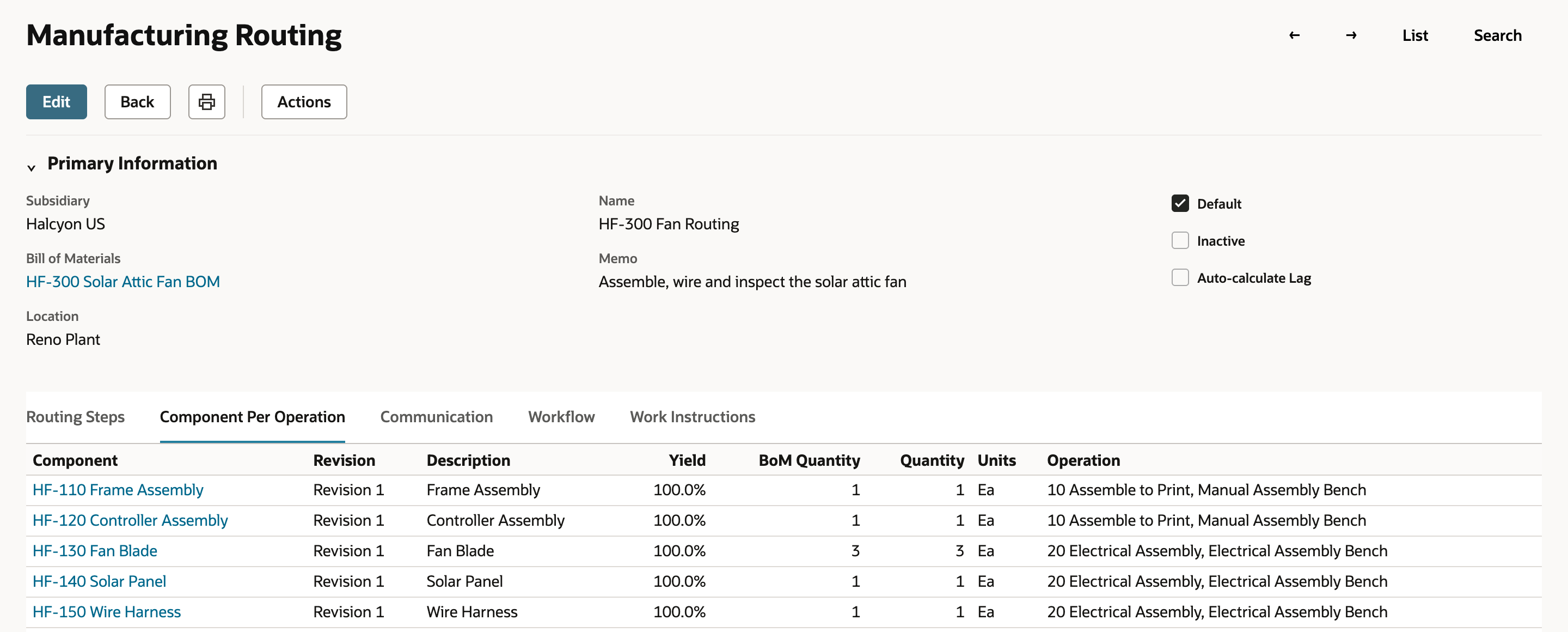Click the Component column header
The height and width of the screenshot is (632, 1568).
pyautogui.click(x=75, y=460)
